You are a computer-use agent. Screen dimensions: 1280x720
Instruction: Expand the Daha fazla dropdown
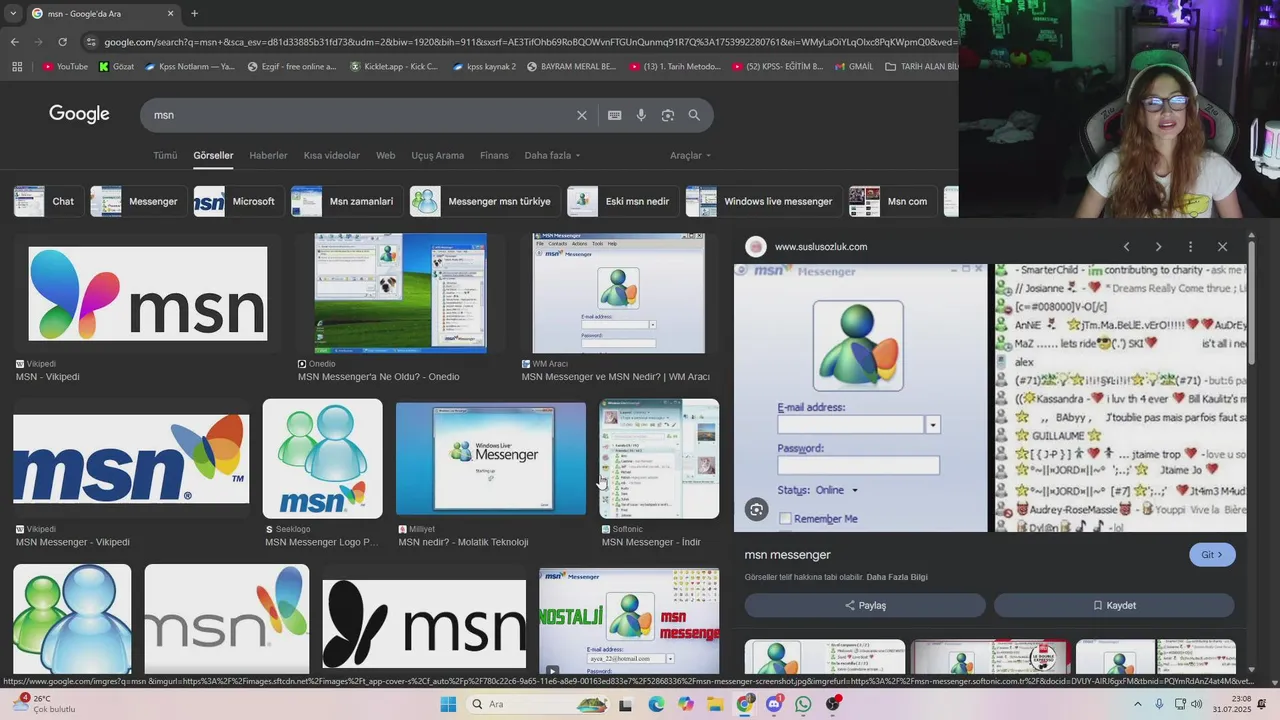click(552, 156)
